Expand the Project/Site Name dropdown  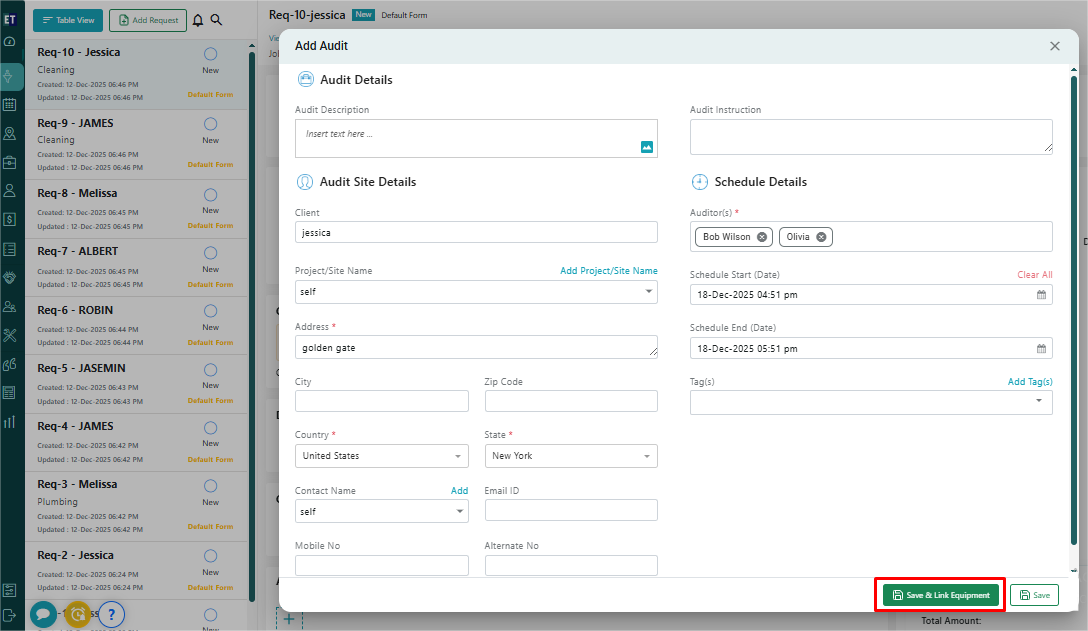650,292
